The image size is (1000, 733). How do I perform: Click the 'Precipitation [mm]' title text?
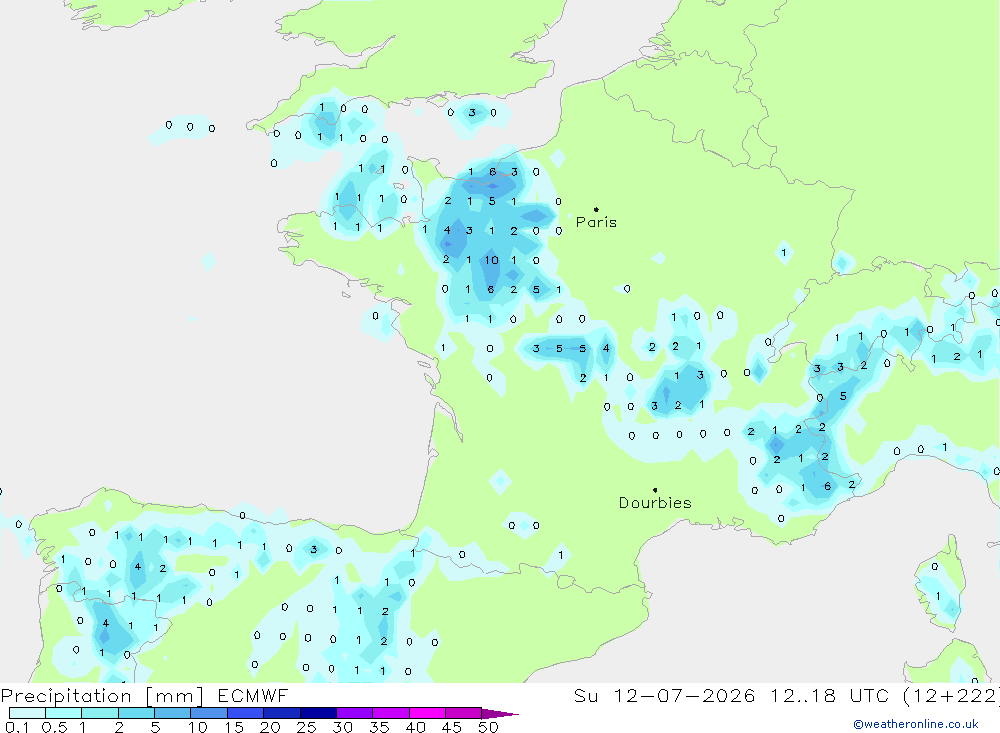point(102,696)
